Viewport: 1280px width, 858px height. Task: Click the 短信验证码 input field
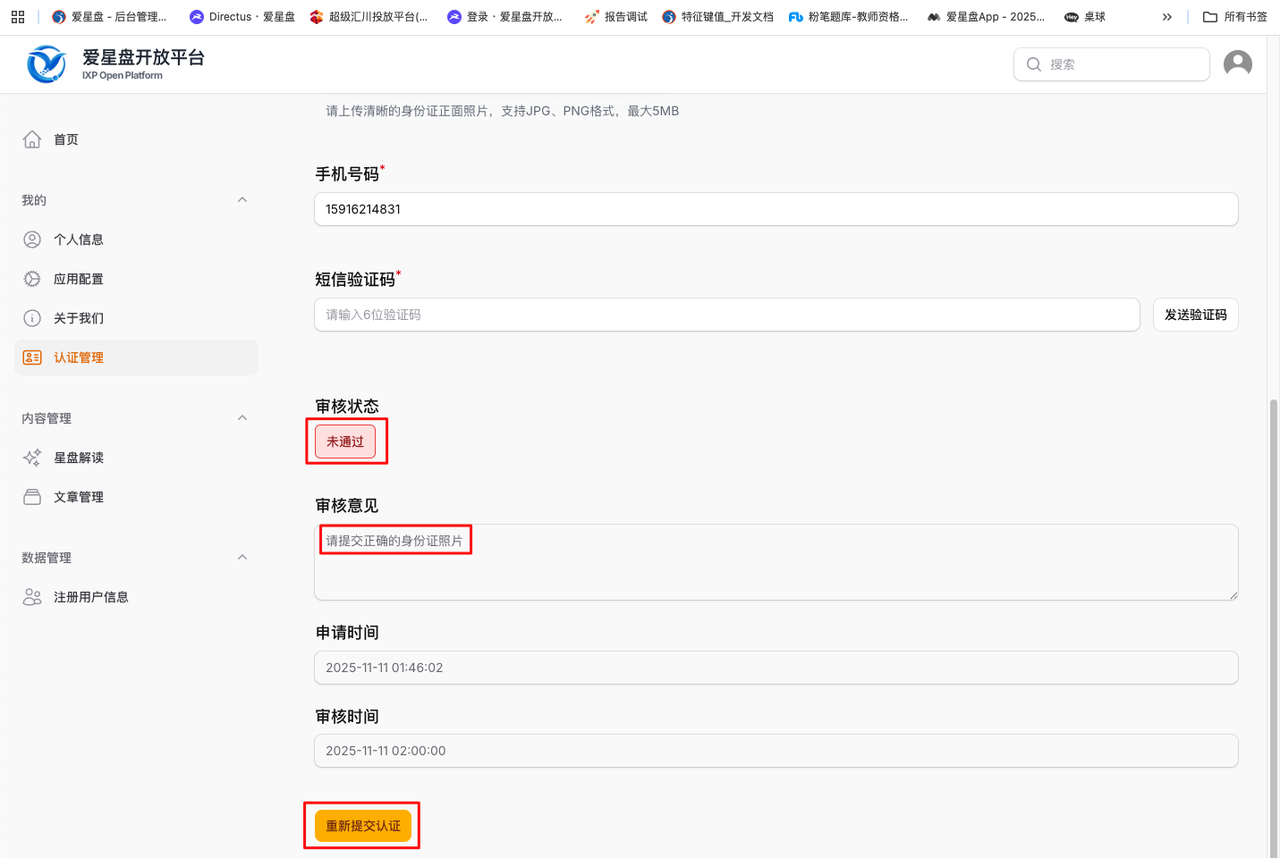coord(726,315)
